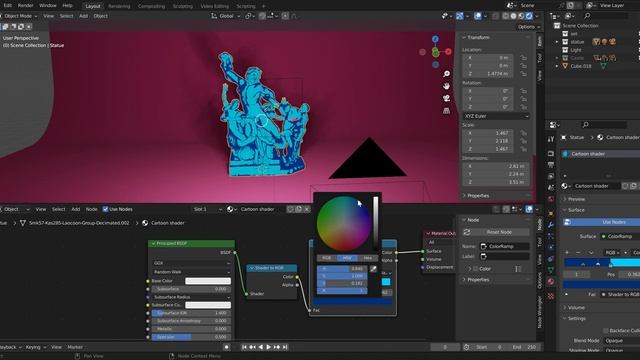Click the Reset Node button
Screen dimensions: 640x360
(x=496, y=232)
